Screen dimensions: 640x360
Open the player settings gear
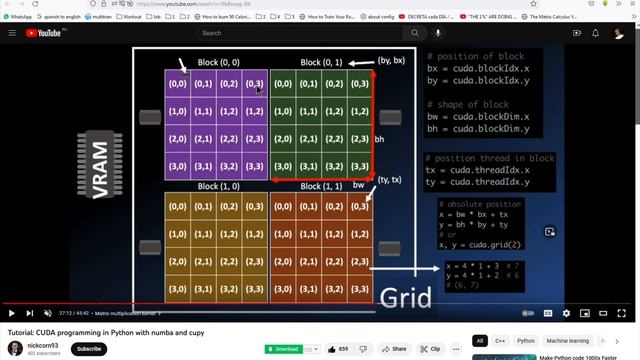coord(566,313)
